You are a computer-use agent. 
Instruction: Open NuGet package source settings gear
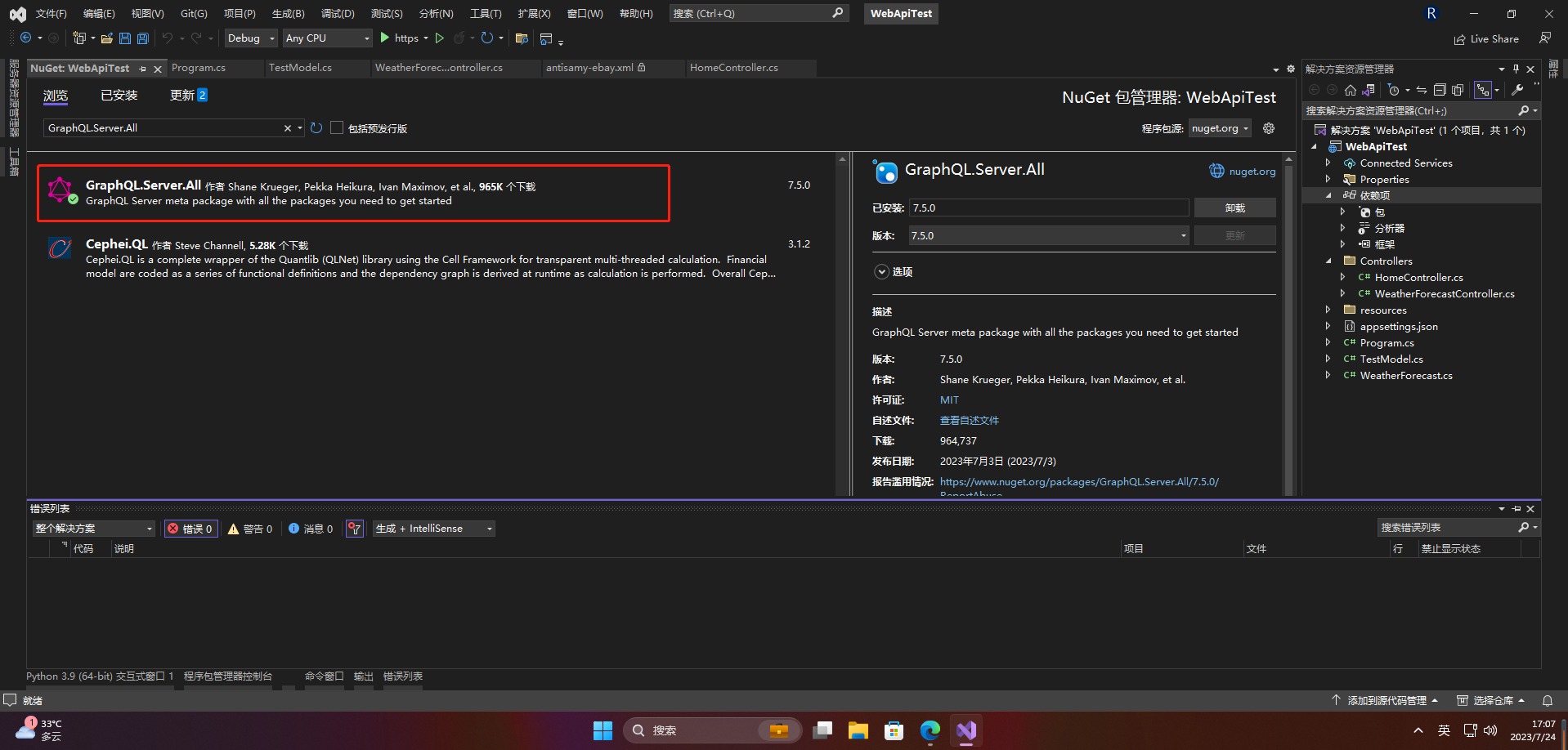1269,128
